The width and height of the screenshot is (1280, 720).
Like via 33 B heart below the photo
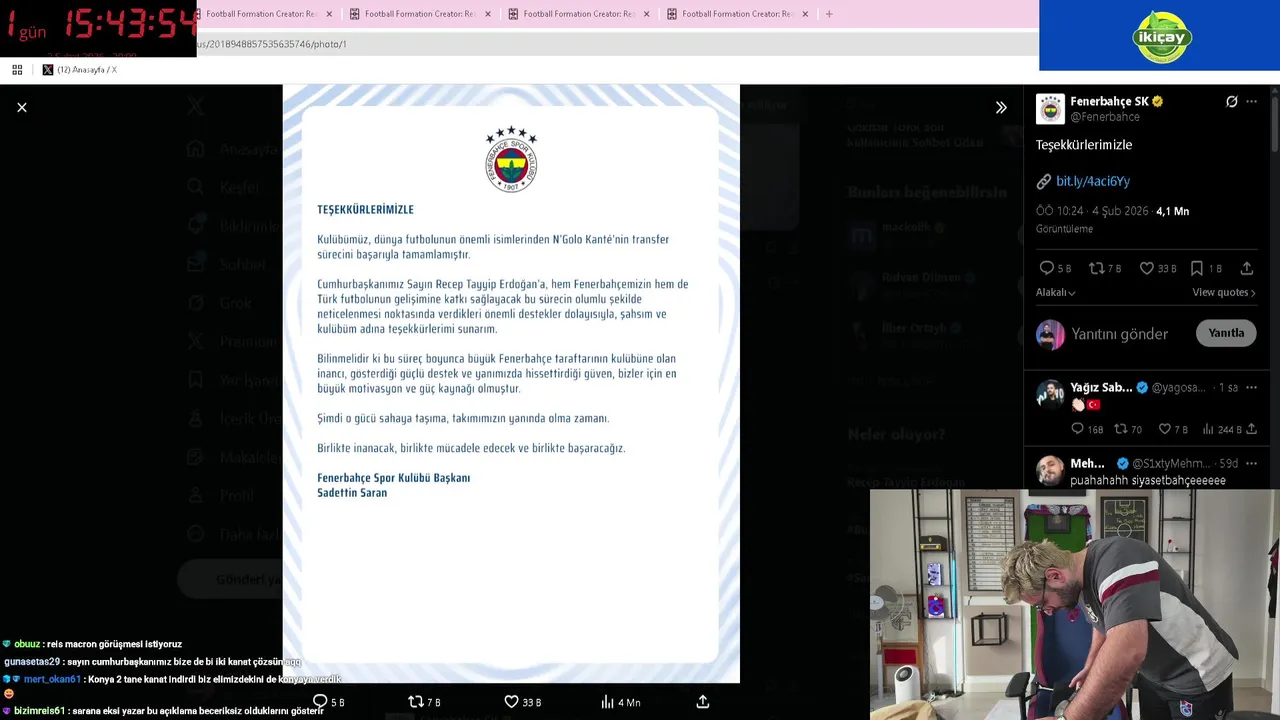click(x=522, y=702)
